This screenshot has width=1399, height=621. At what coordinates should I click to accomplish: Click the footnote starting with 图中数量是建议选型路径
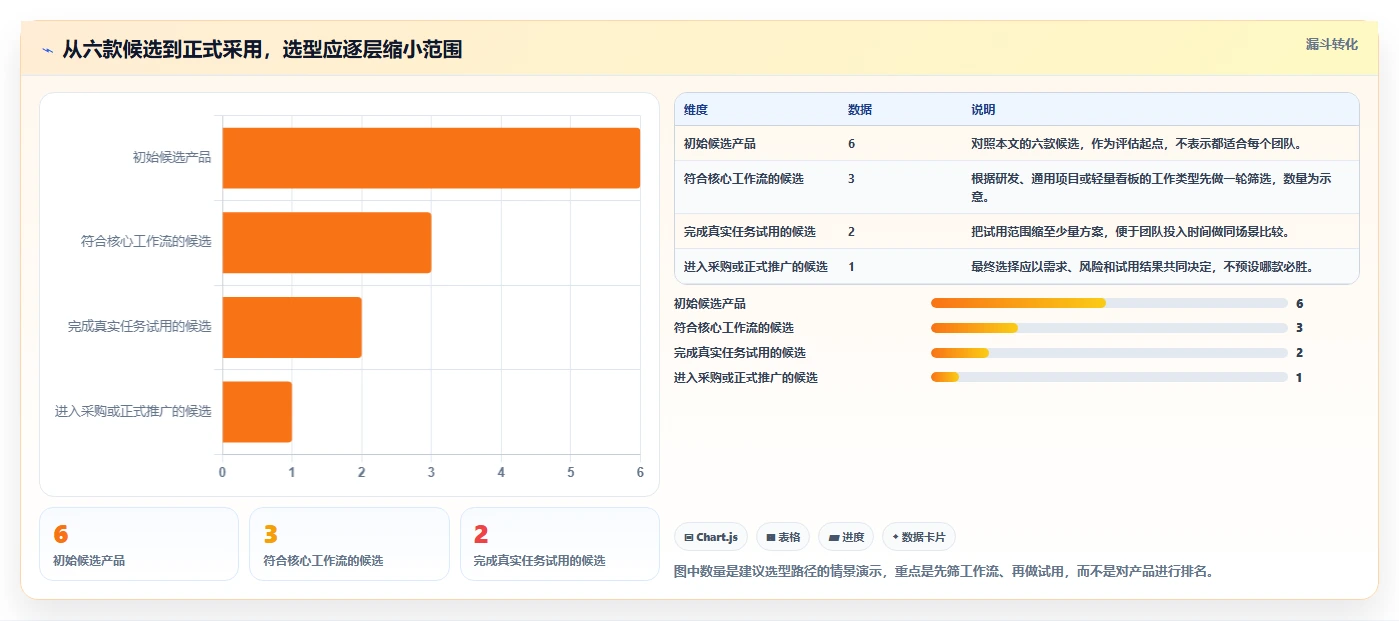[945, 572]
